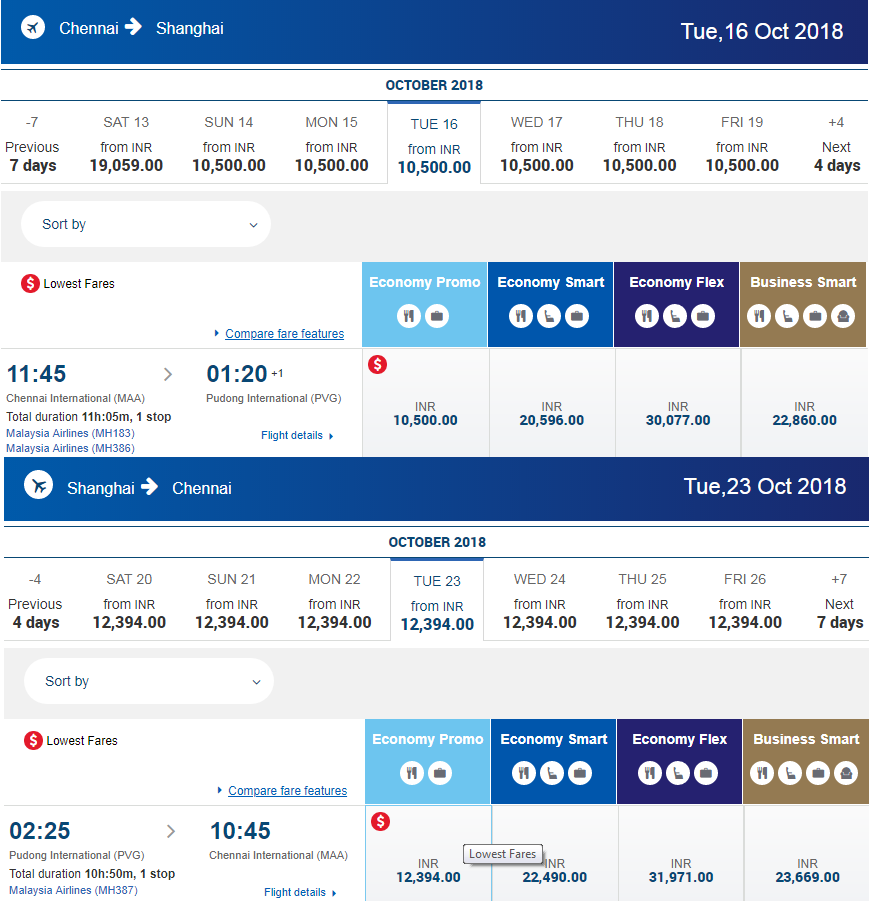Select the INR 22,860.00 Business Smart outbound fare
This screenshot has height=901, width=870.
tap(804, 403)
